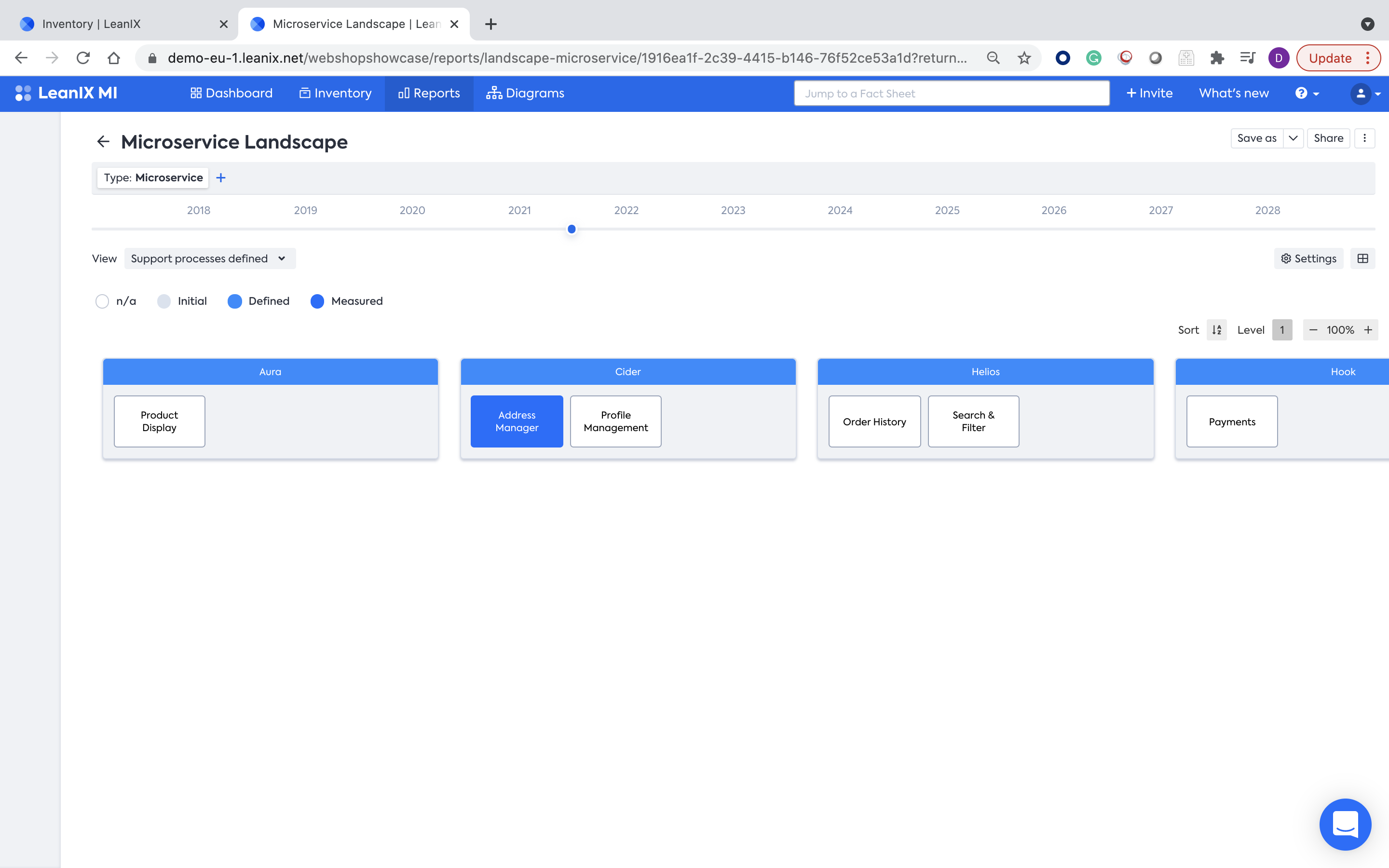Click the timeline slider handle
Screen dimensions: 1389x868
coord(572,229)
